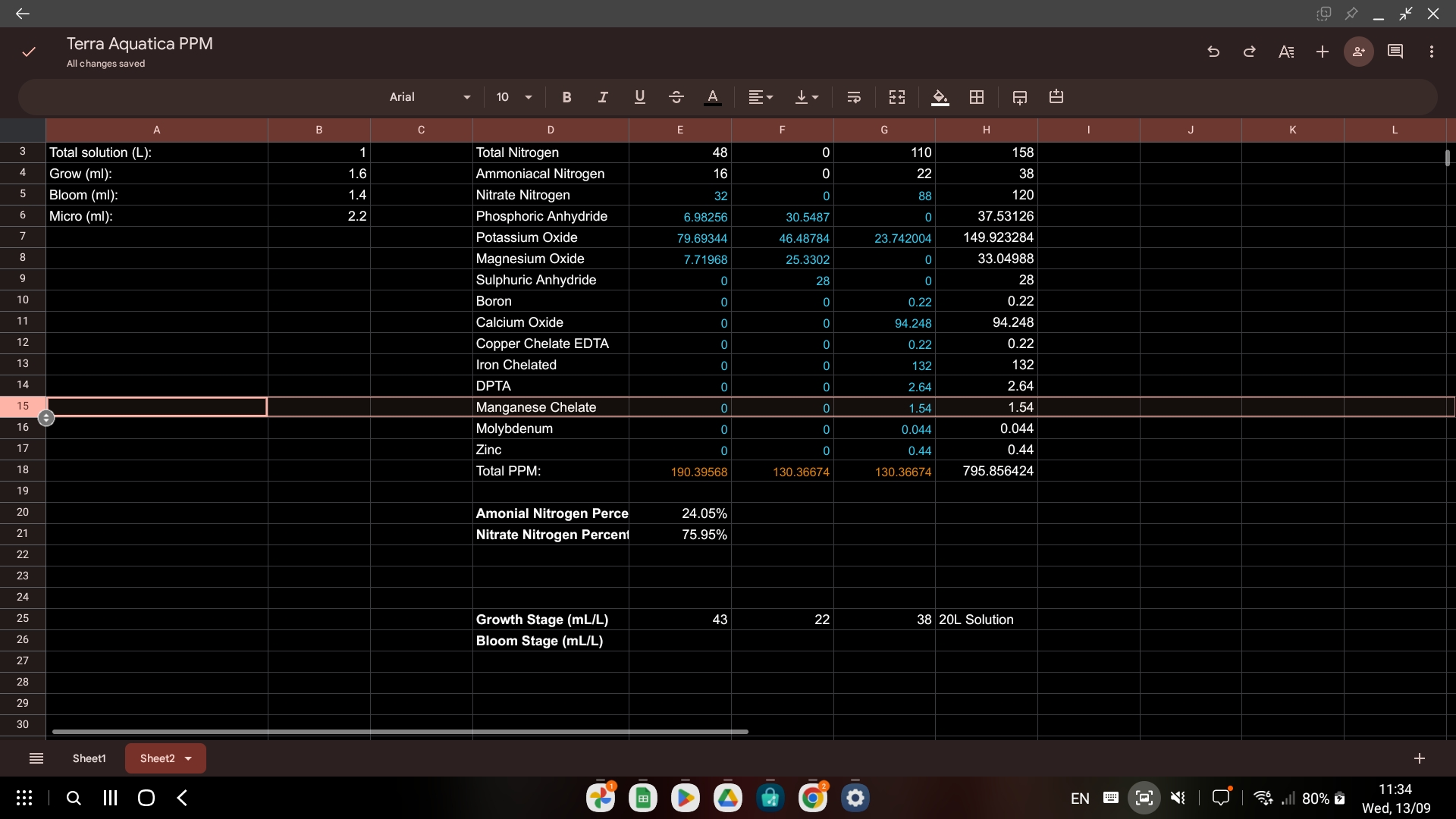Add a new sheet with plus button
The image size is (1456, 819).
click(x=1419, y=758)
